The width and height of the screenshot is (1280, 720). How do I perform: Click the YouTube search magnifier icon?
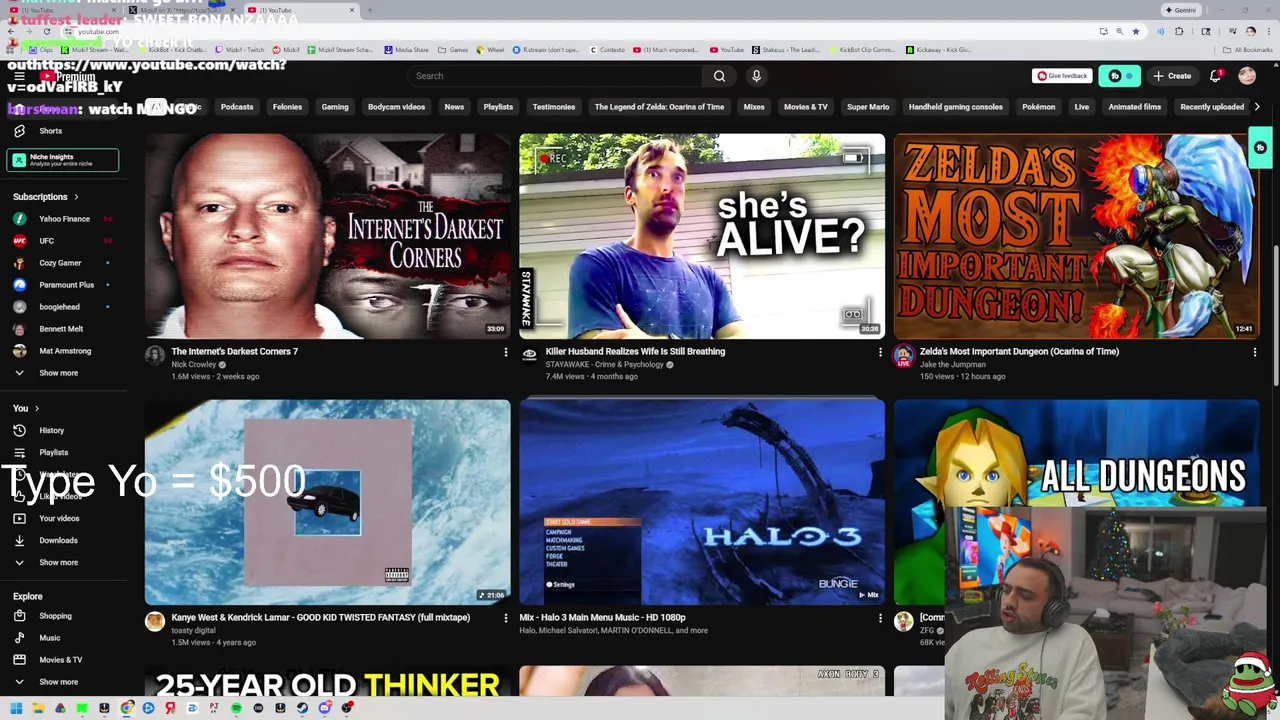719,76
